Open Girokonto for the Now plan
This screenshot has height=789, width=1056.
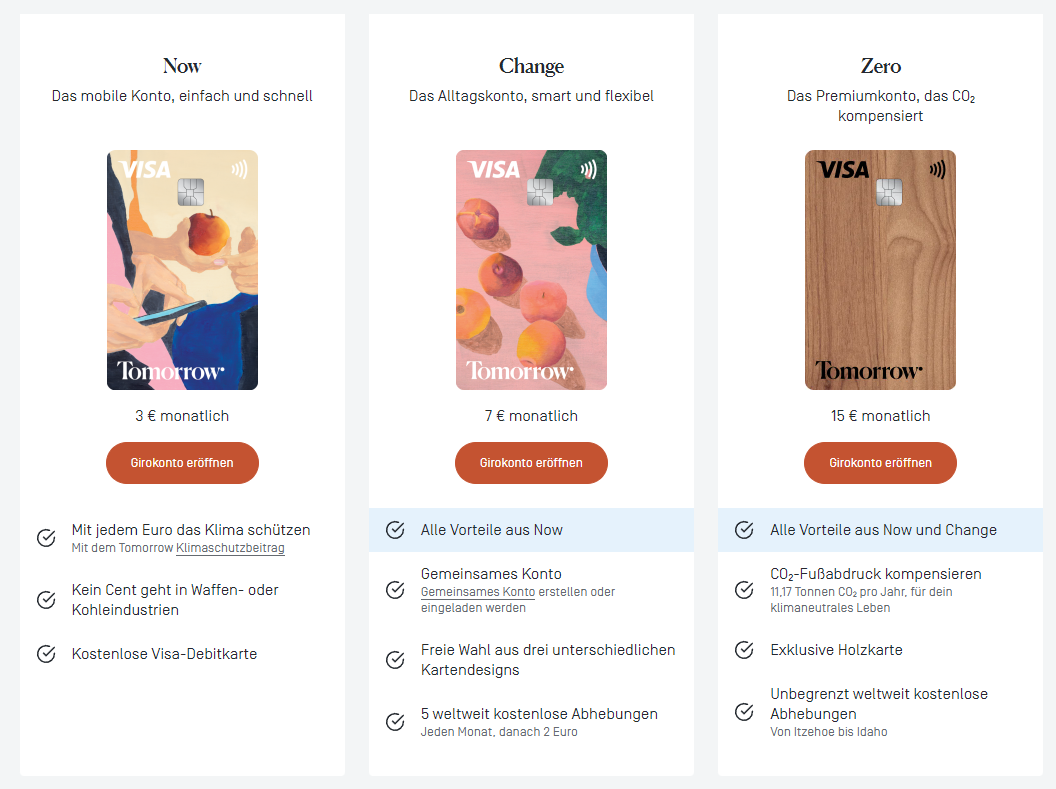pyautogui.click(x=182, y=463)
